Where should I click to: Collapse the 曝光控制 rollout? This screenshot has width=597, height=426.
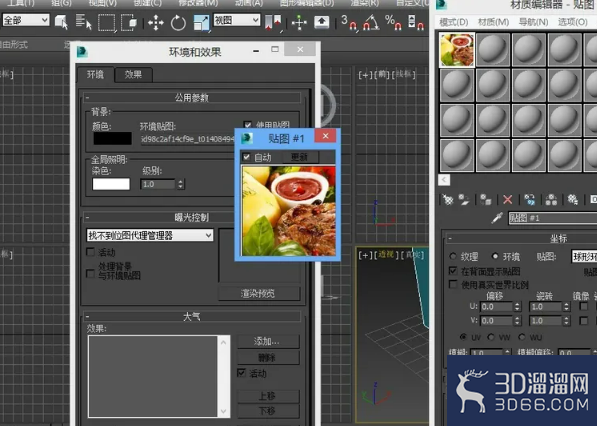192,217
